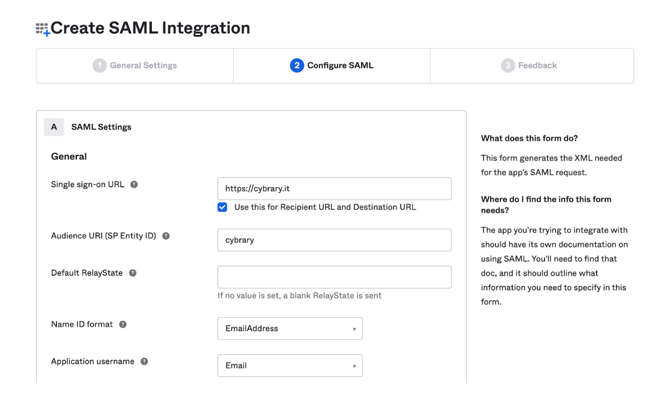
Task: Click the step 3 number circle
Action: (x=508, y=66)
